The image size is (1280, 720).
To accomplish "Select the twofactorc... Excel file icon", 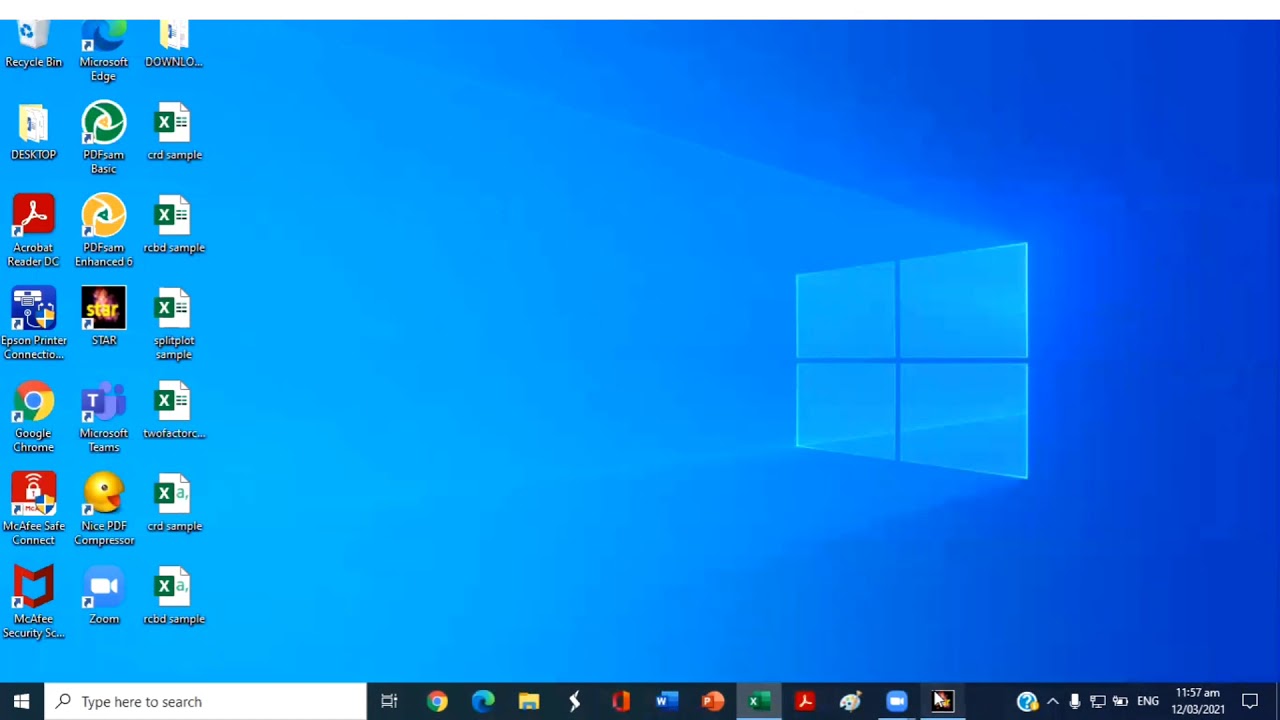I will [173, 411].
